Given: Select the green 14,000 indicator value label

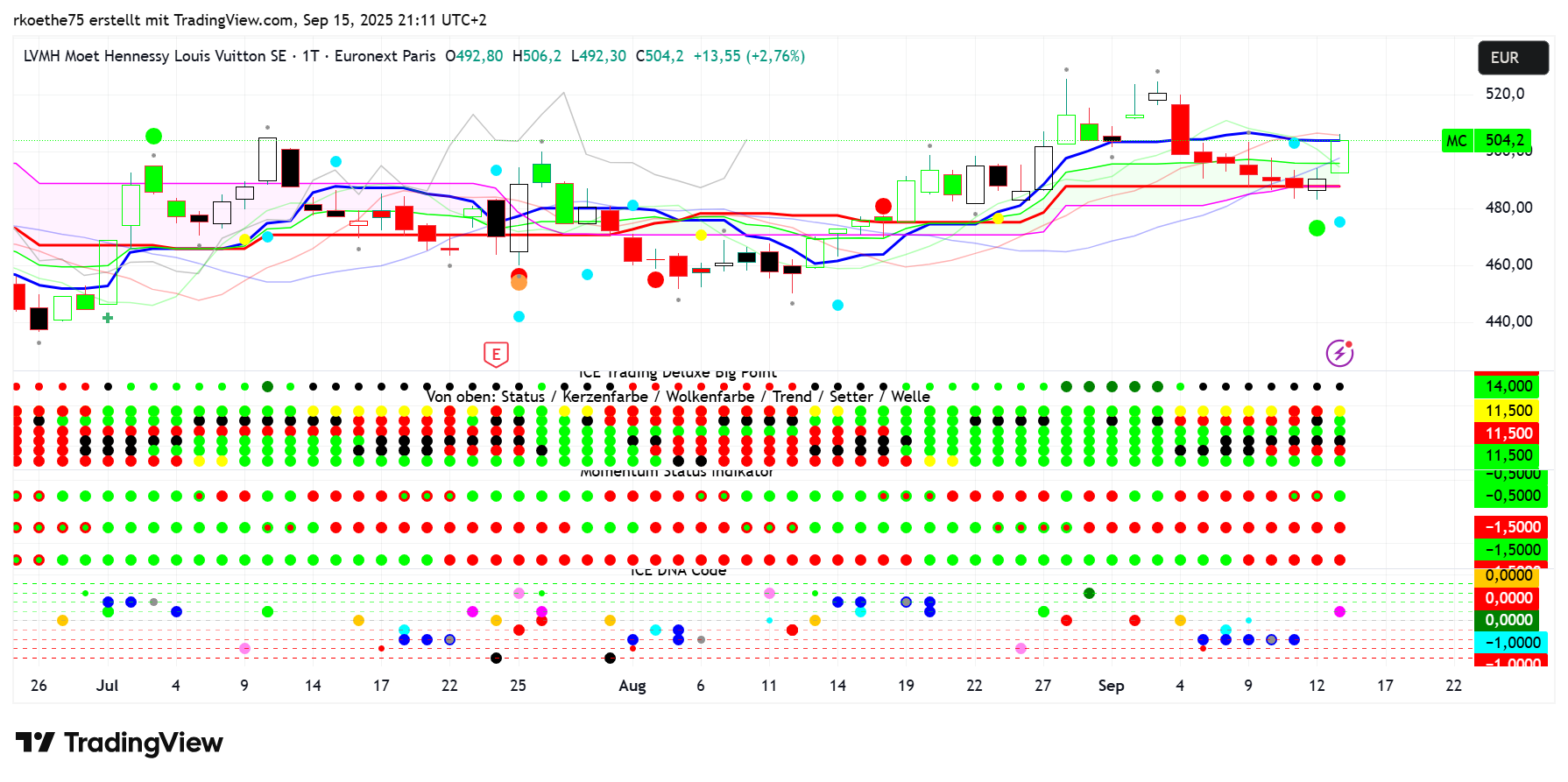Looking at the screenshot, I should (x=1508, y=386).
